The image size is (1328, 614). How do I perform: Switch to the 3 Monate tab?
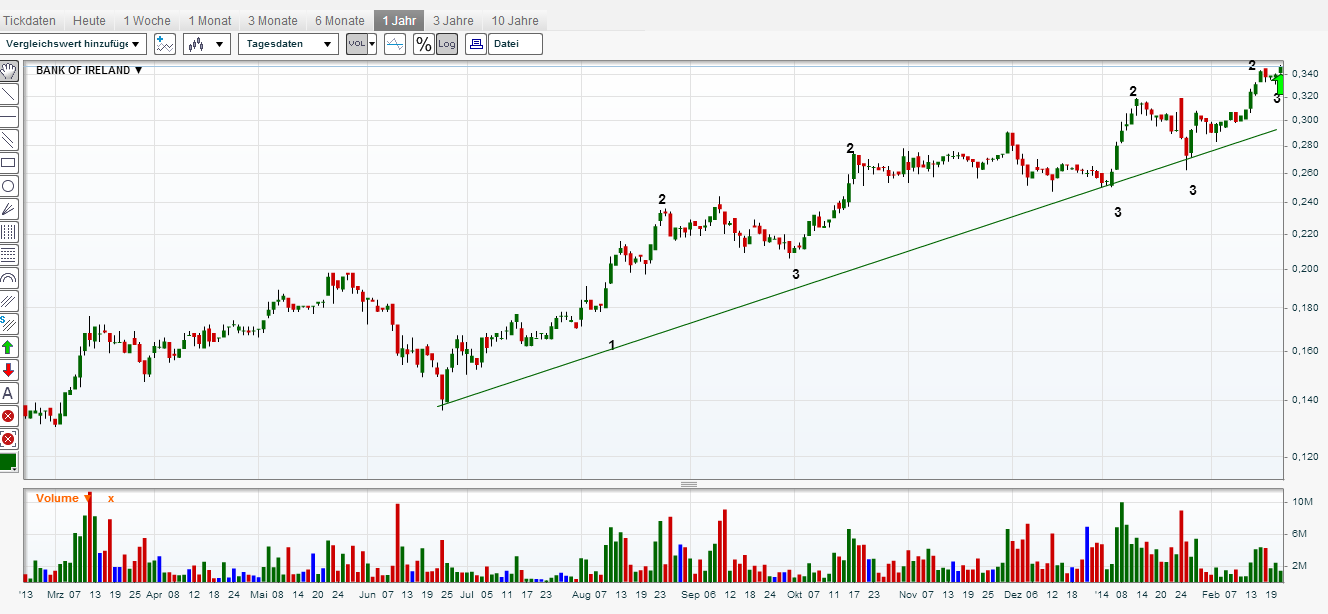point(273,20)
